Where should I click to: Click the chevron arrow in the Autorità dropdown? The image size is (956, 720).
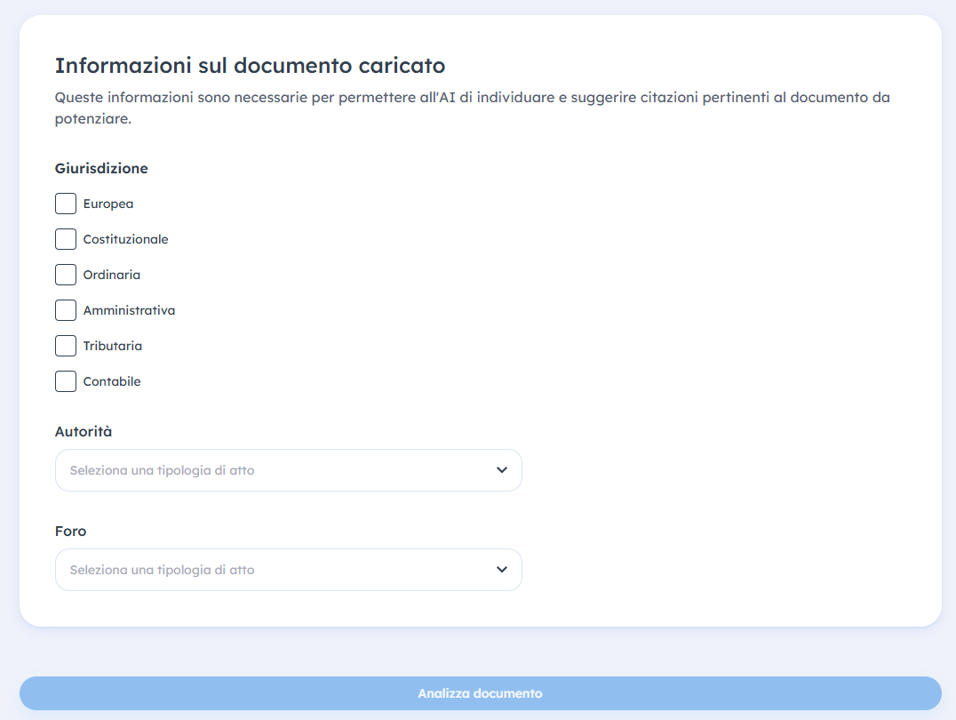[x=502, y=470]
